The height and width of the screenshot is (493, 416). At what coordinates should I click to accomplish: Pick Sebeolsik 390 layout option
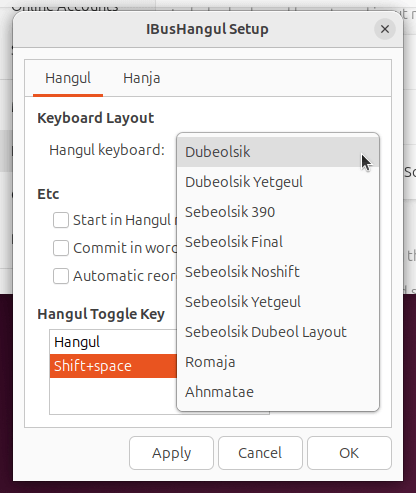coord(278,212)
